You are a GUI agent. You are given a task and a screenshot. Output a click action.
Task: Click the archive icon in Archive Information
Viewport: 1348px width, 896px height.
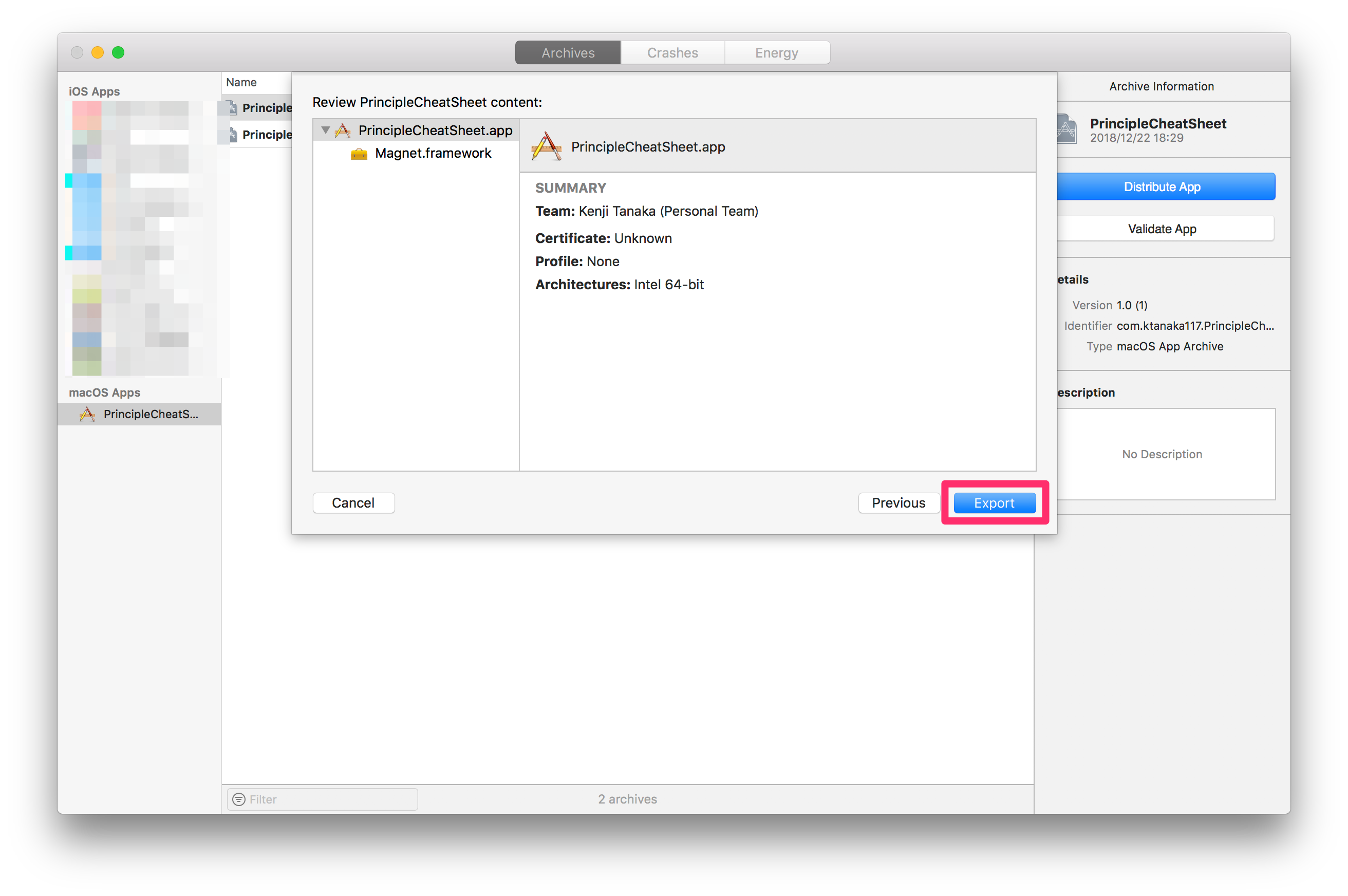(1066, 129)
